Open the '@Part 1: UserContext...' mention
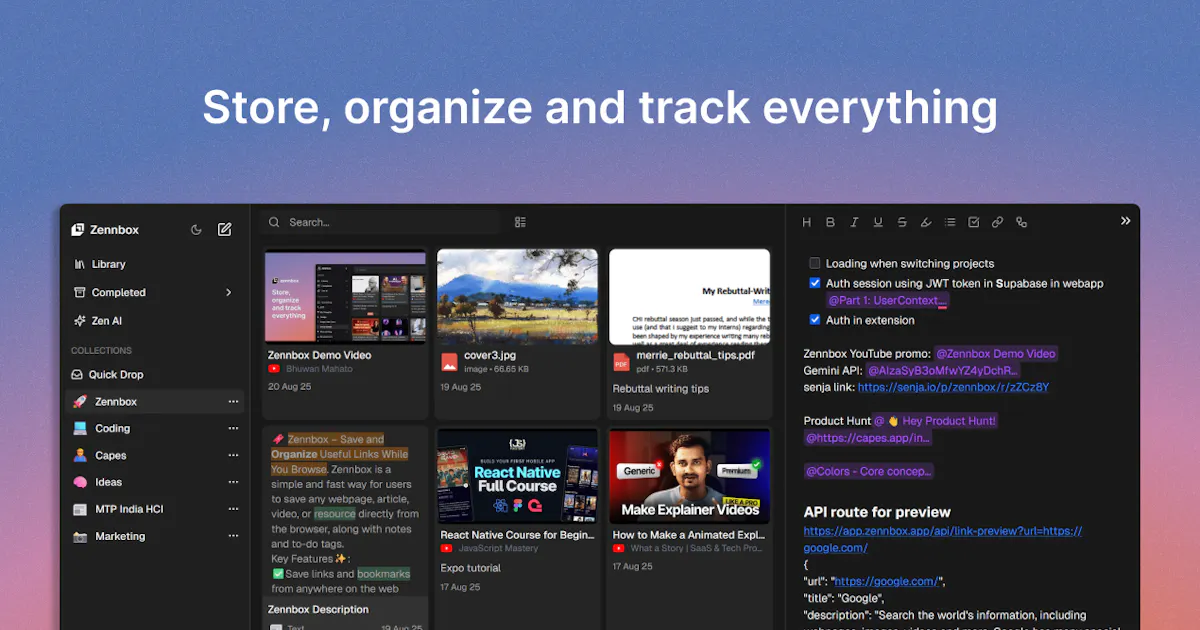 (887, 300)
